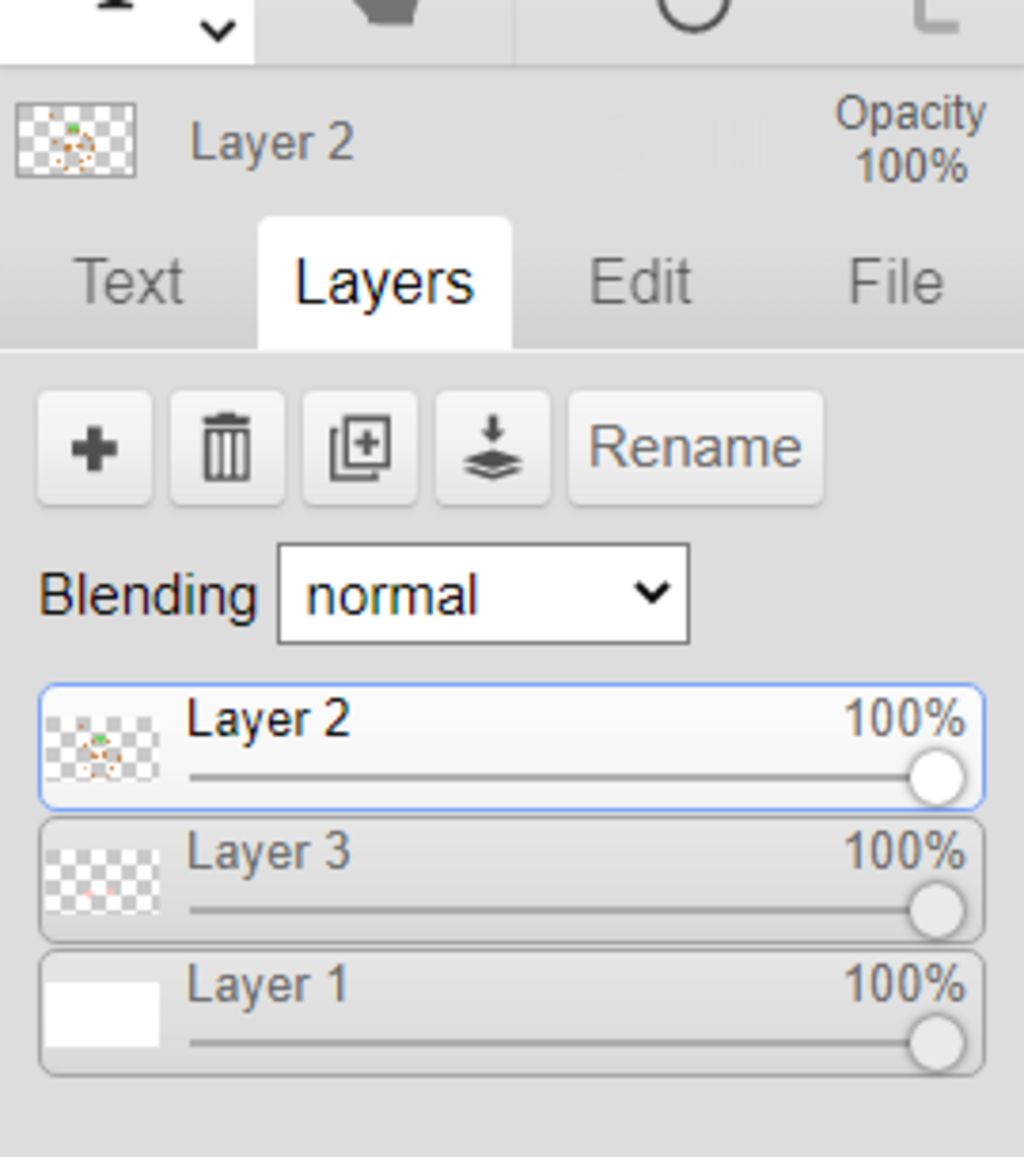The image size is (1024, 1157).
Task: Duplicate layer with the copy icon
Action: tap(360, 449)
